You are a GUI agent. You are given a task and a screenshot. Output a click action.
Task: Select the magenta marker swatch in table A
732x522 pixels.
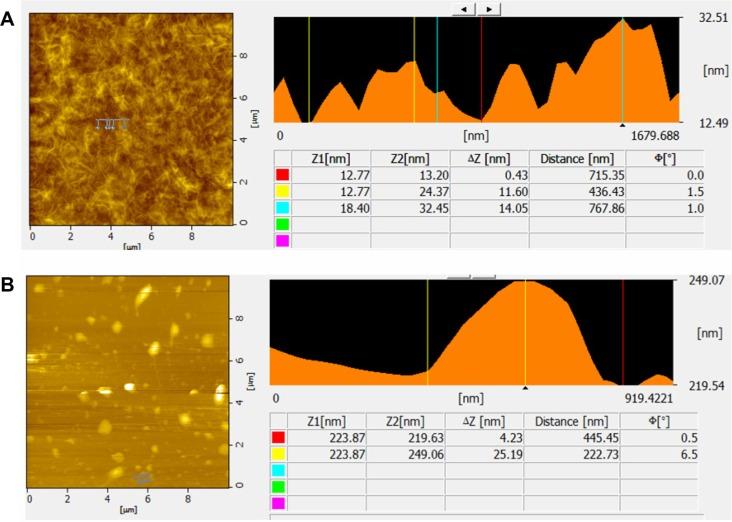pyautogui.click(x=282, y=241)
